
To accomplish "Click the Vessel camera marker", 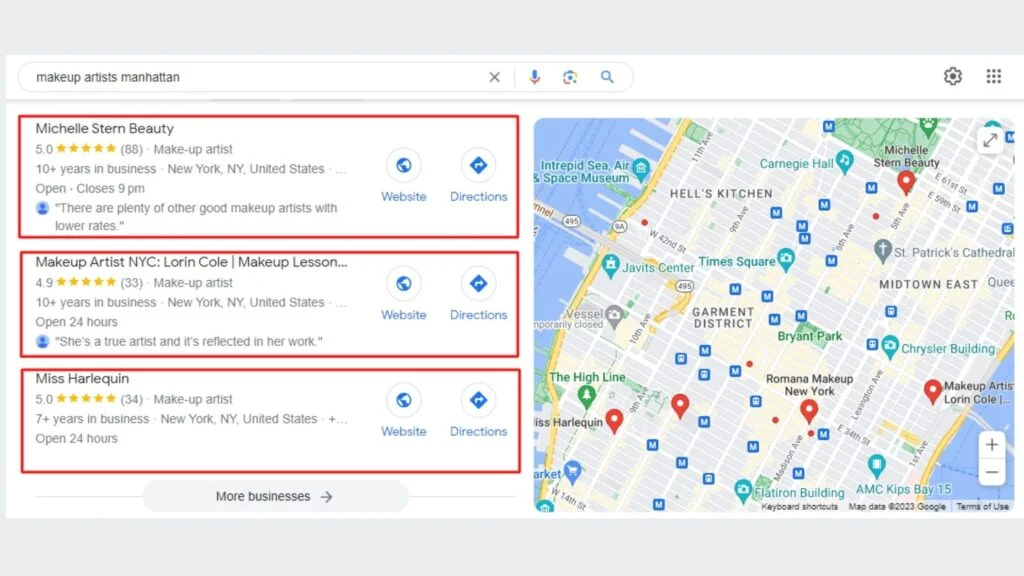I will (x=614, y=316).
